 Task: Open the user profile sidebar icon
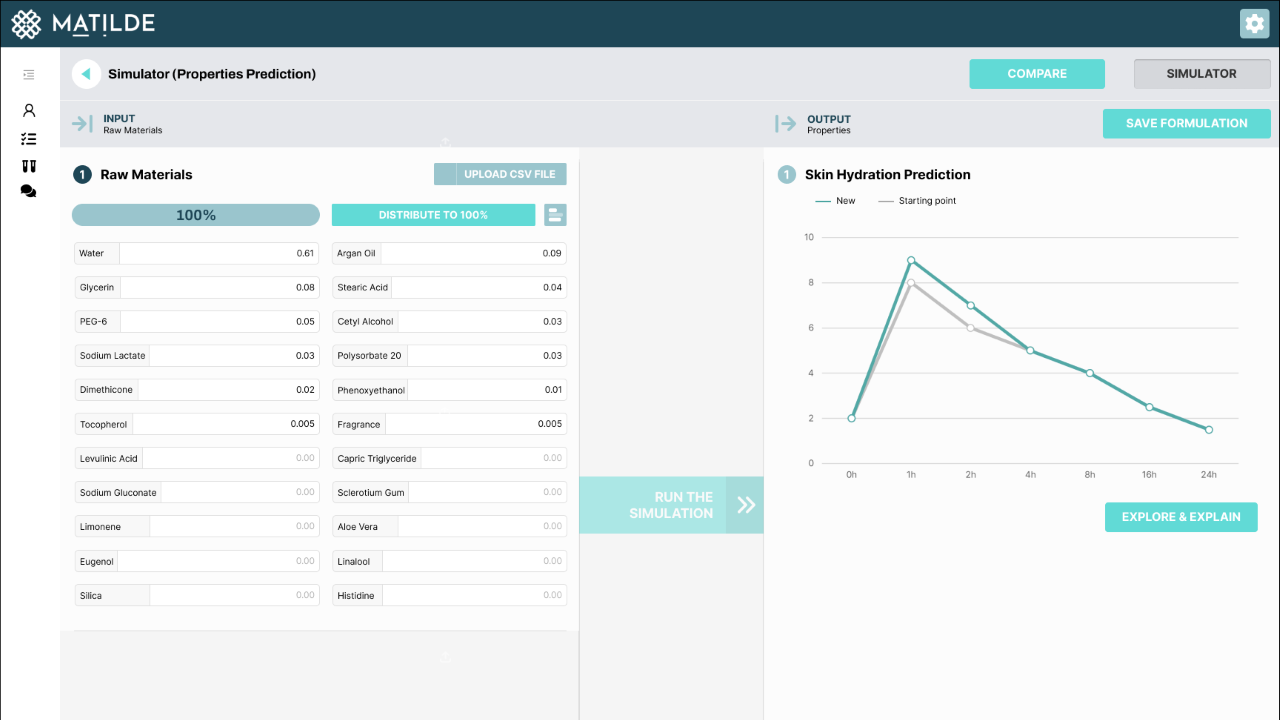29,110
